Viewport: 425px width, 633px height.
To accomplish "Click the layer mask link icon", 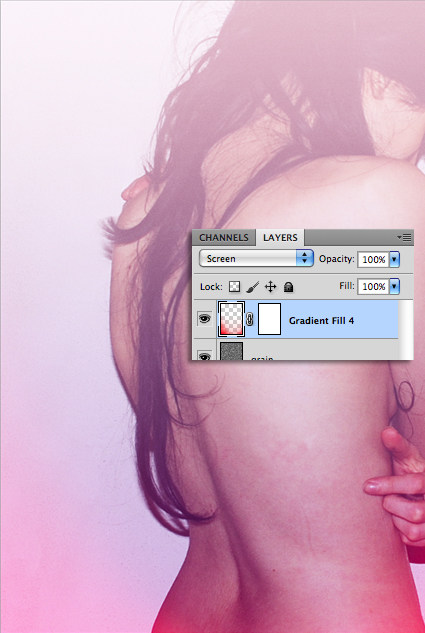I will pyautogui.click(x=250, y=319).
